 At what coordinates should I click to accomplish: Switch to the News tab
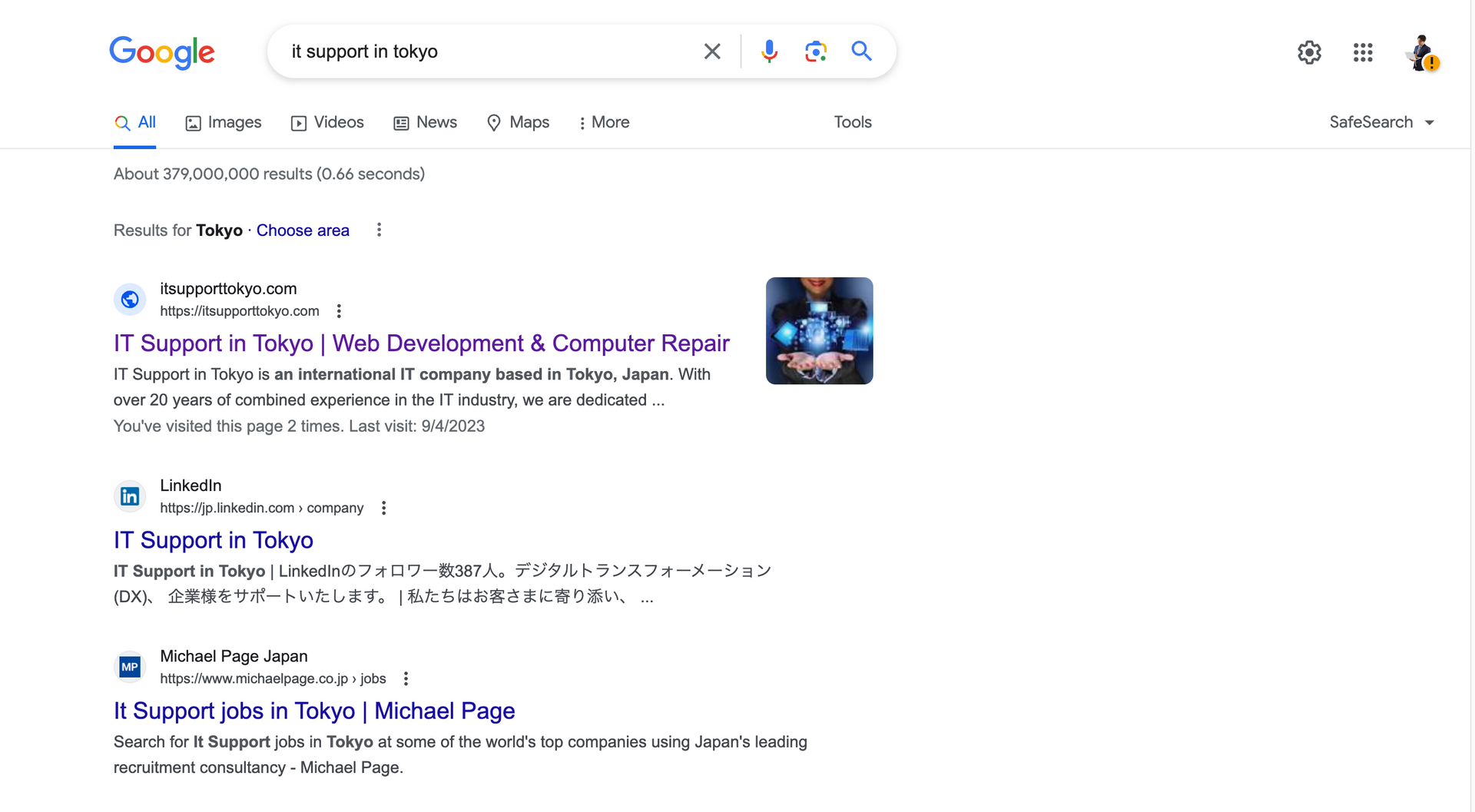pyautogui.click(x=425, y=122)
